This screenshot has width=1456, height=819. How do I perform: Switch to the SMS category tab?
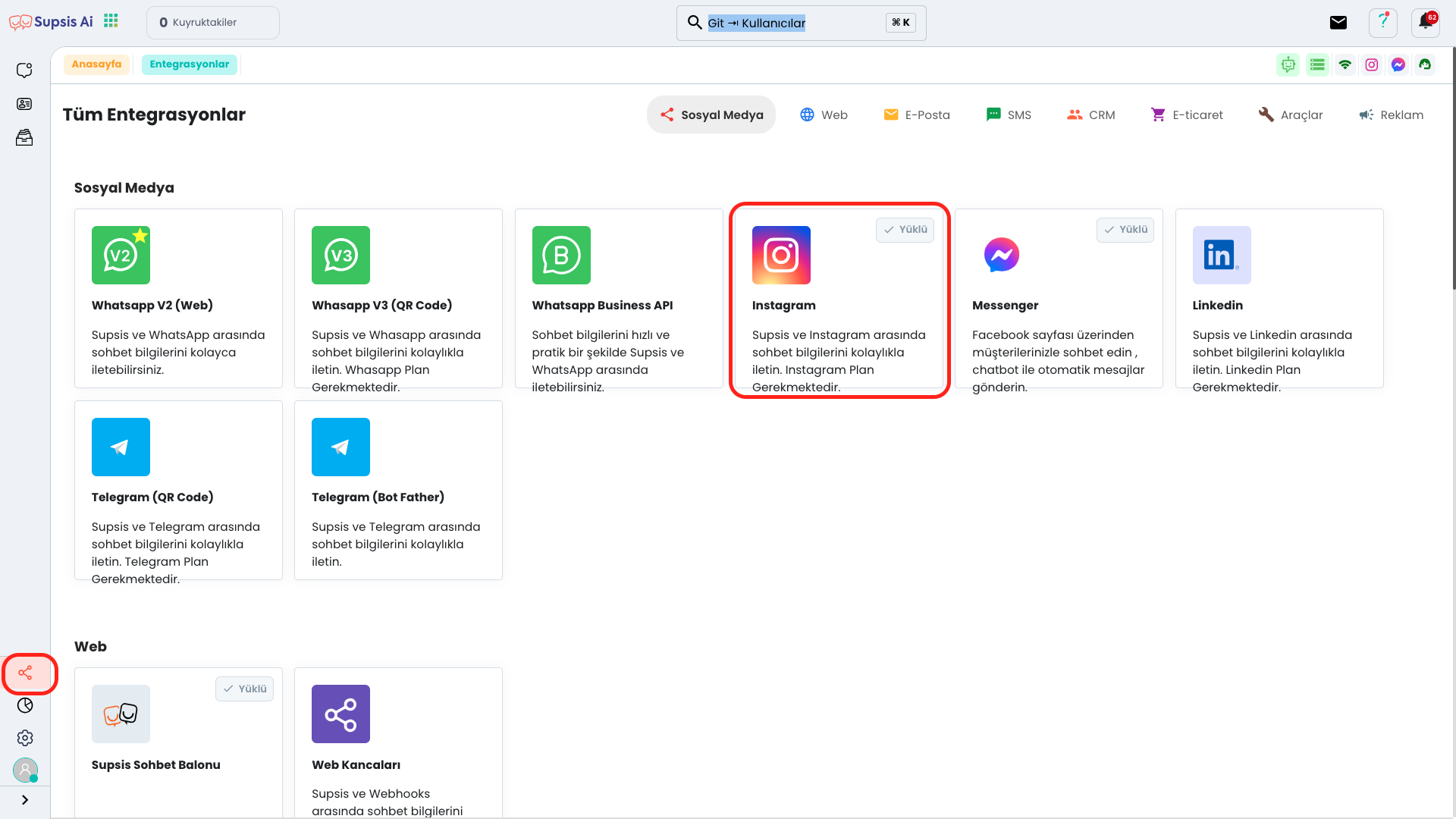(x=1009, y=115)
